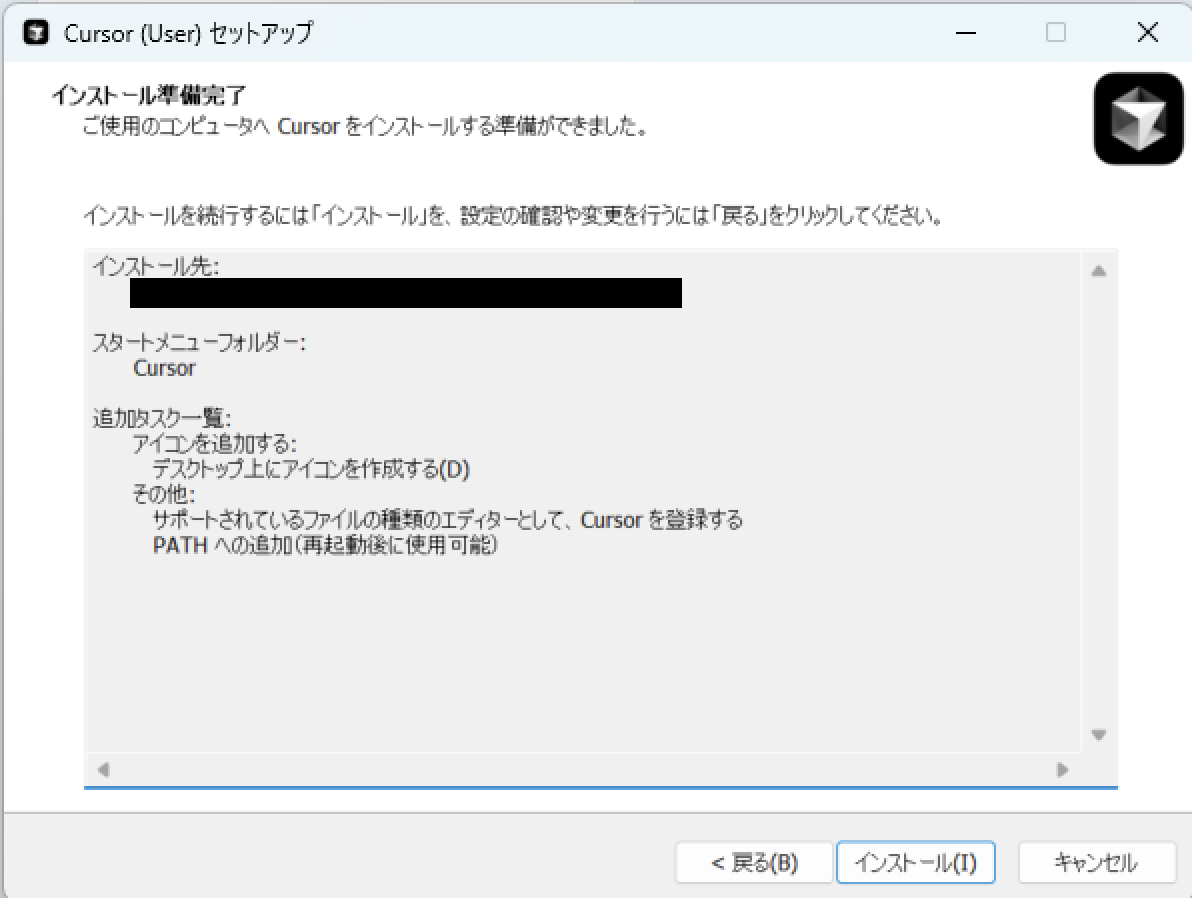
Task: Select the スタートメニューフォルダー: label
Action: [199, 343]
